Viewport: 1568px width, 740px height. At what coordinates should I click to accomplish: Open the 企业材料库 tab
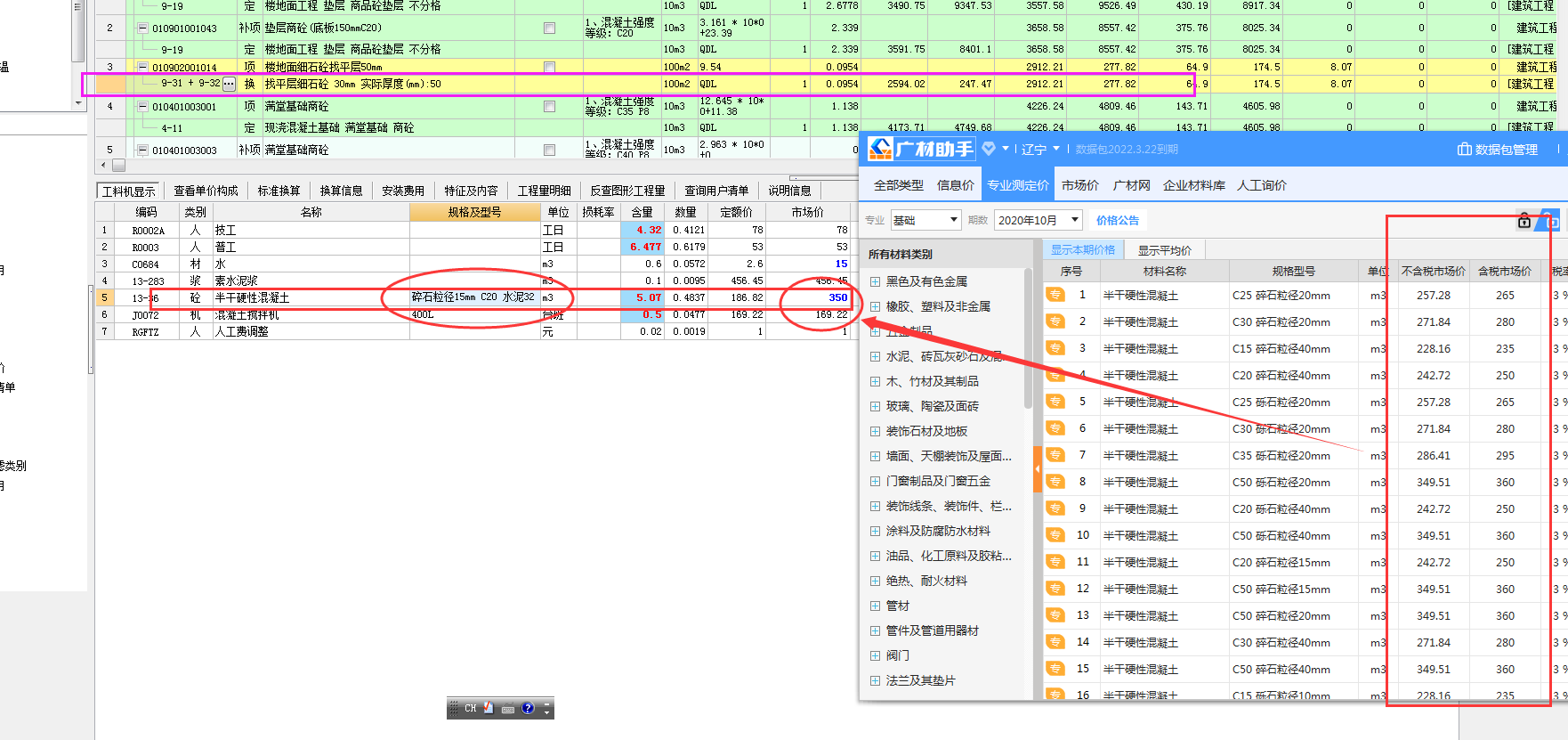[x=1193, y=185]
